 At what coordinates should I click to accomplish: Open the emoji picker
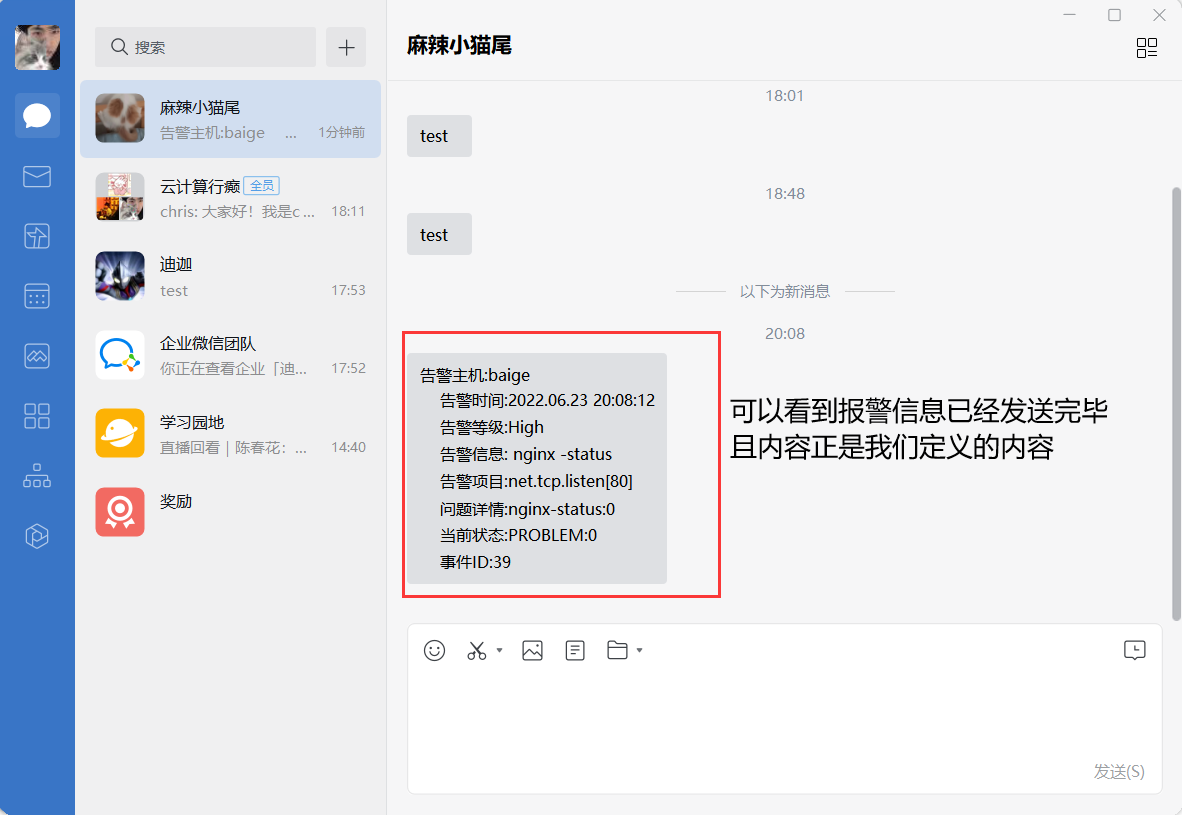coord(434,650)
